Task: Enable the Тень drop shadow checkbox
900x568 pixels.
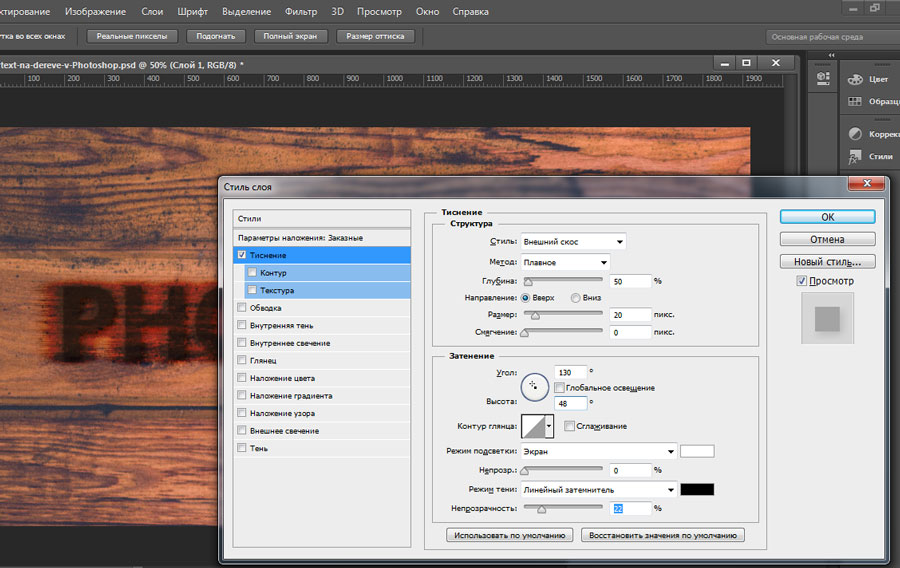Action: click(x=242, y=448)
